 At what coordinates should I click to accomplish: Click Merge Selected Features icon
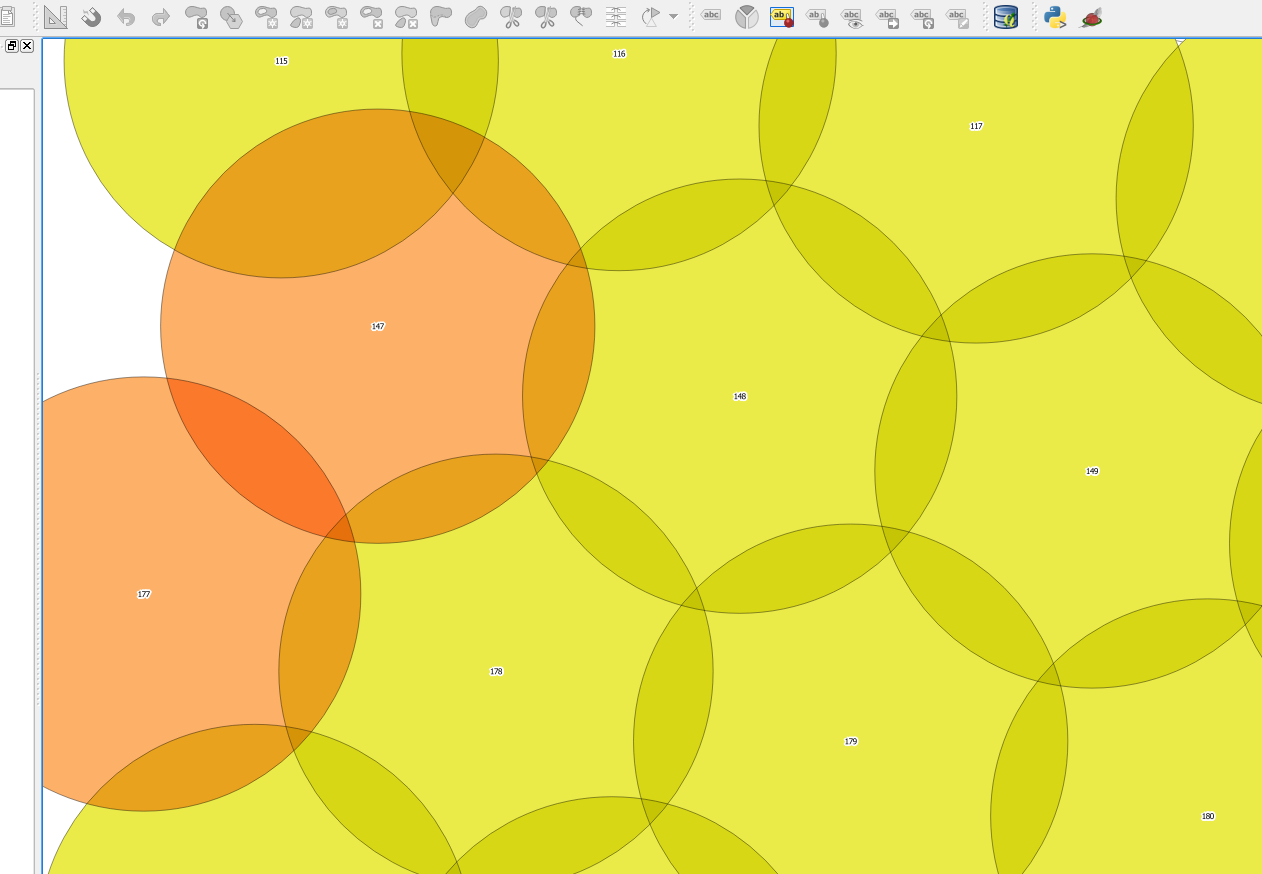click(581, 16)
